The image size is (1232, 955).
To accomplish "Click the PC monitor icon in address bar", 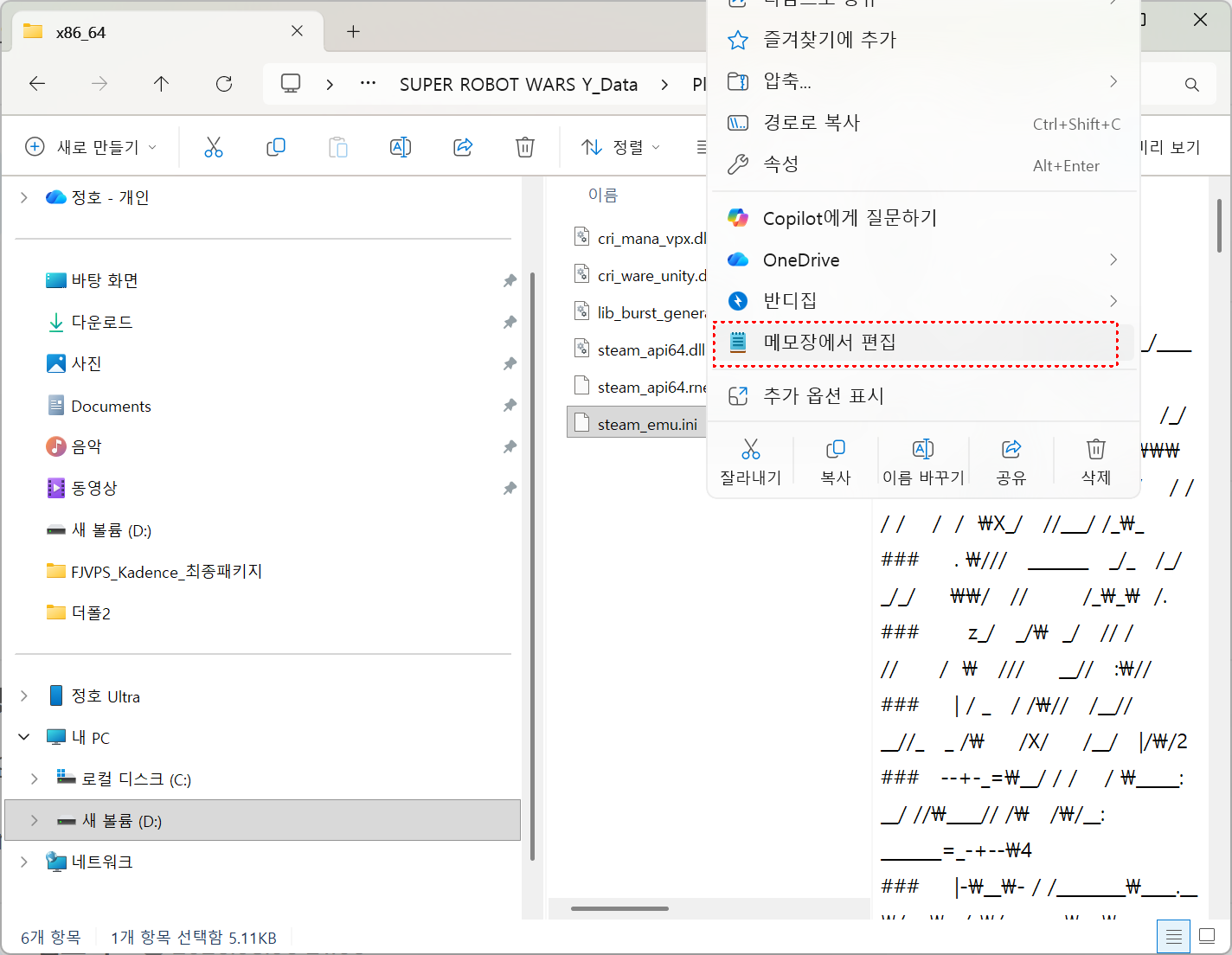I will click(291, 84).
